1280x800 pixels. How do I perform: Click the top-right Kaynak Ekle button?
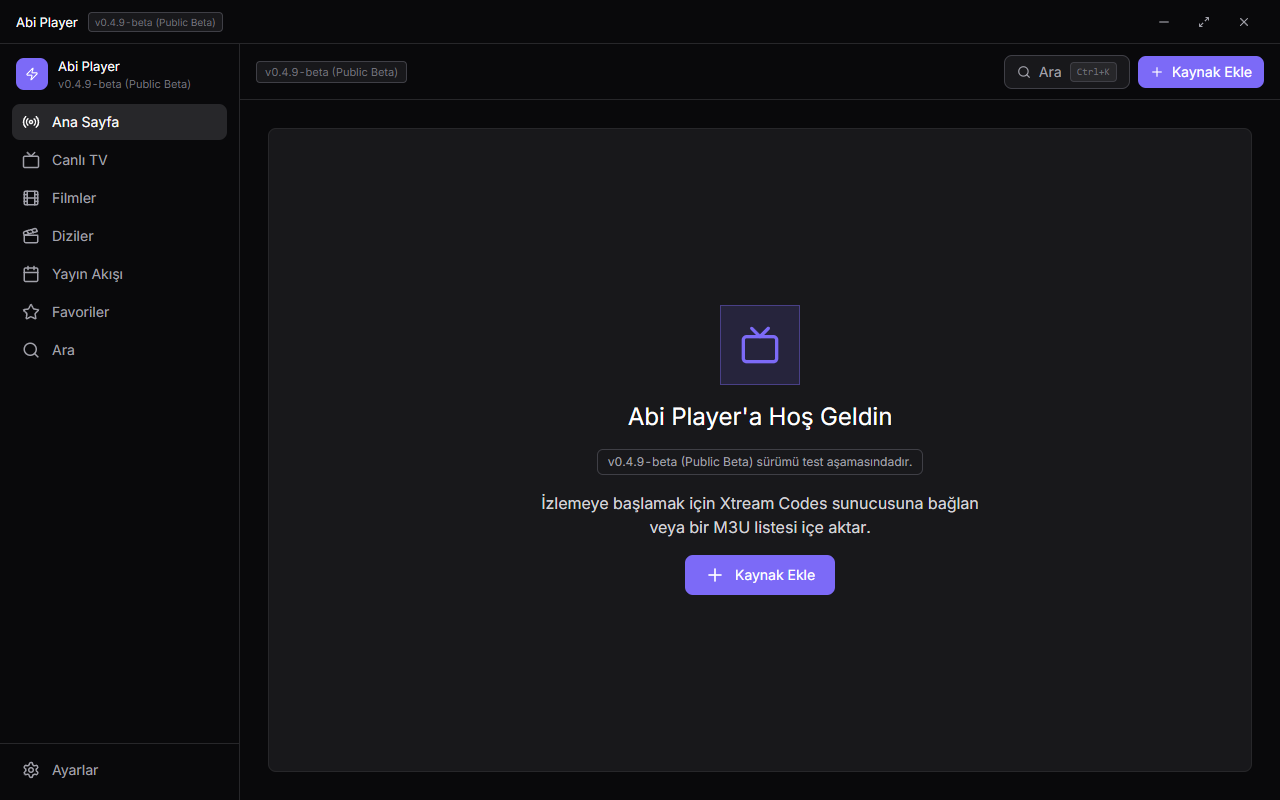[x=1201, y=72]
